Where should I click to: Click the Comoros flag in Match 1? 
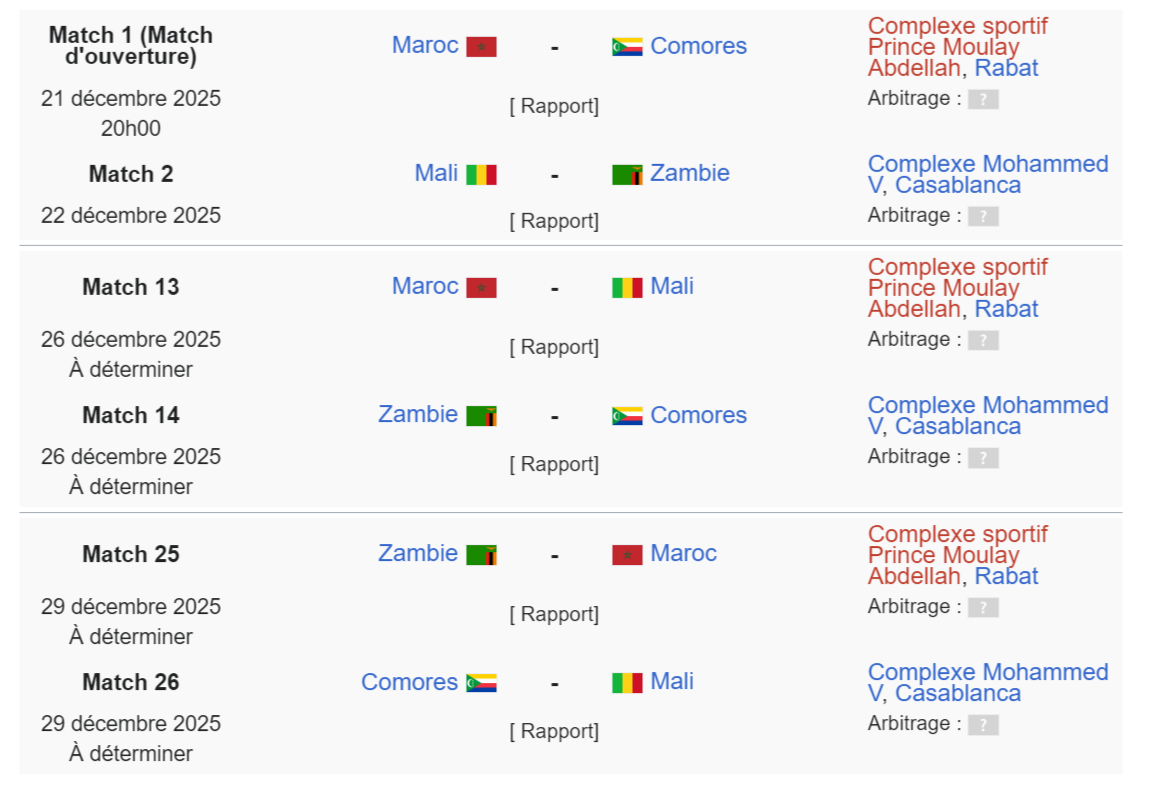pos(627,47)
